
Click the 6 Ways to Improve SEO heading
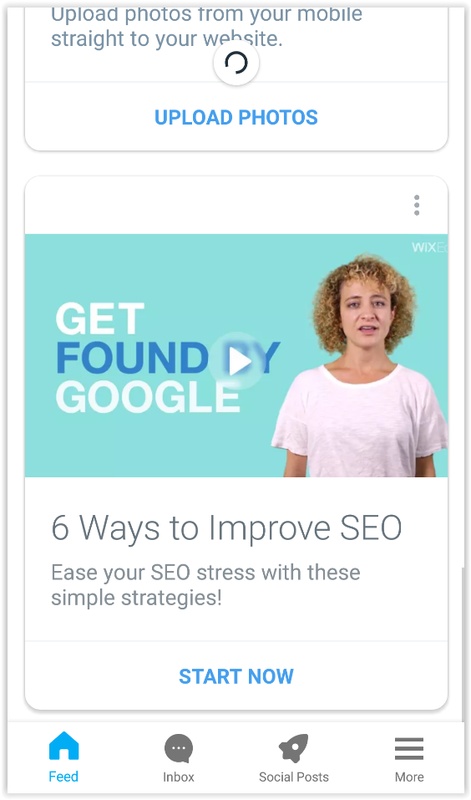pyautogui.click(x=227, y=529)
